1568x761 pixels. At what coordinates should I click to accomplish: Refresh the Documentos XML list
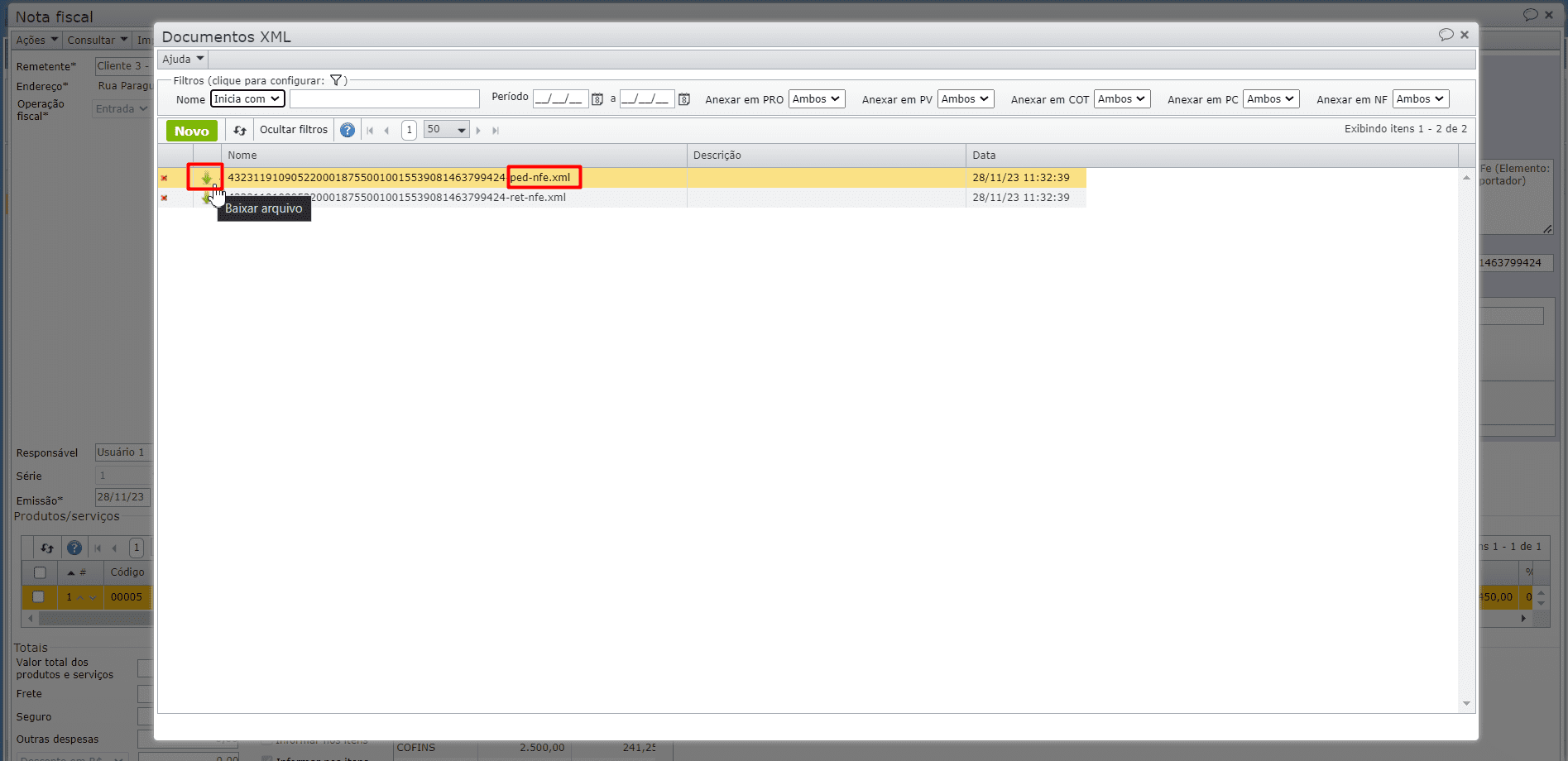[x=240, y=131]
